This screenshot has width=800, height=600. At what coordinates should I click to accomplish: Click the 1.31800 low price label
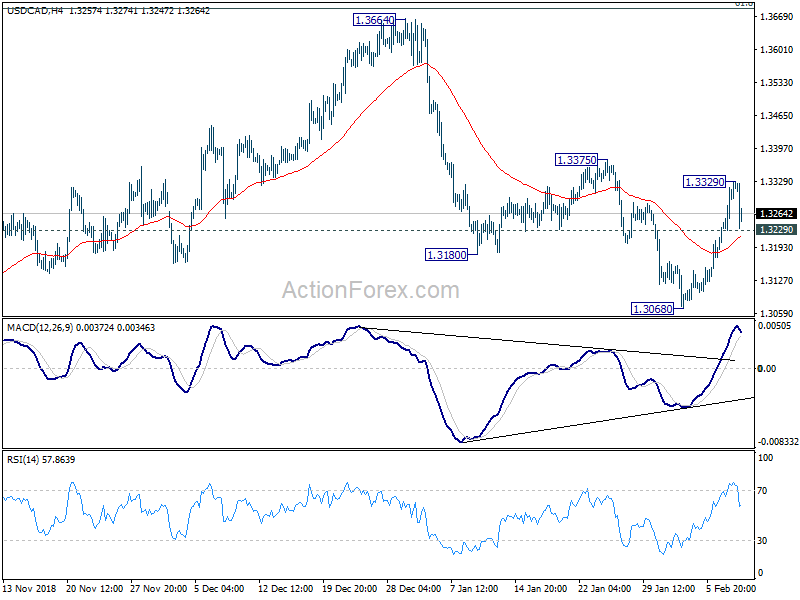pos(446,255)
